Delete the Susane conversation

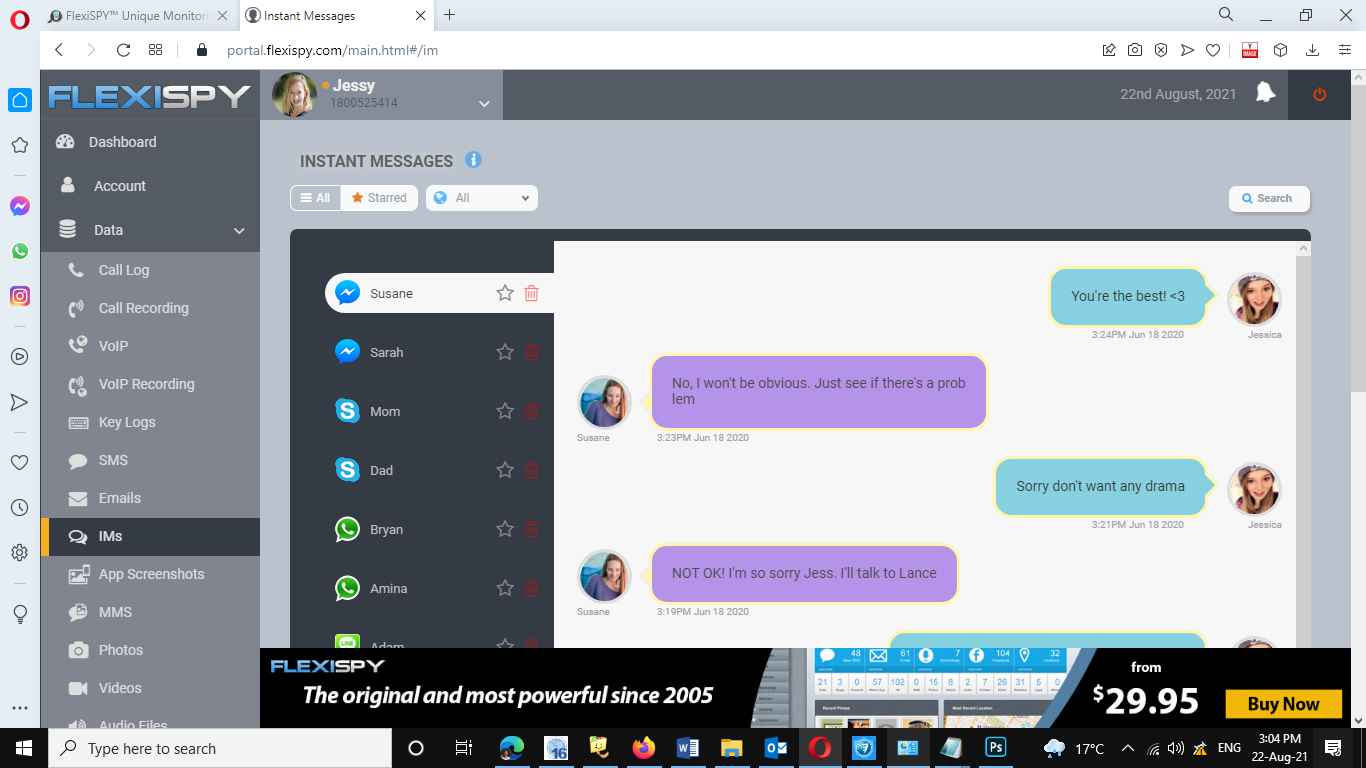532,293
